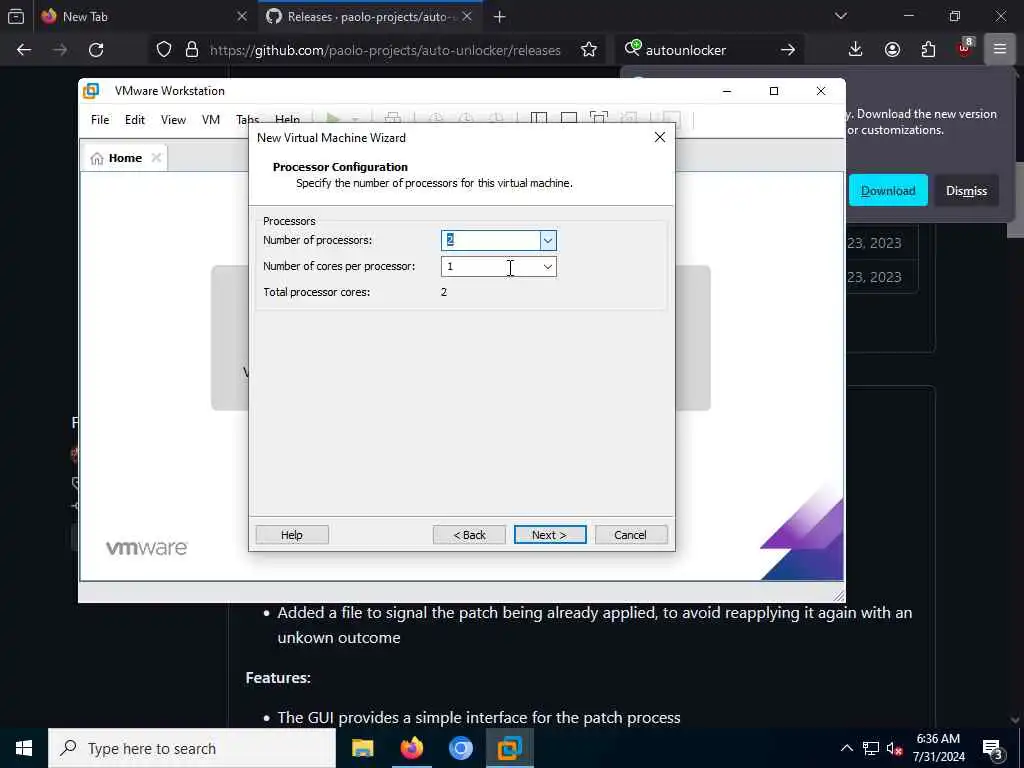Screen dimensions: 1024x768
Task: Open the Windows Start menu
Action: pos(24,748)
